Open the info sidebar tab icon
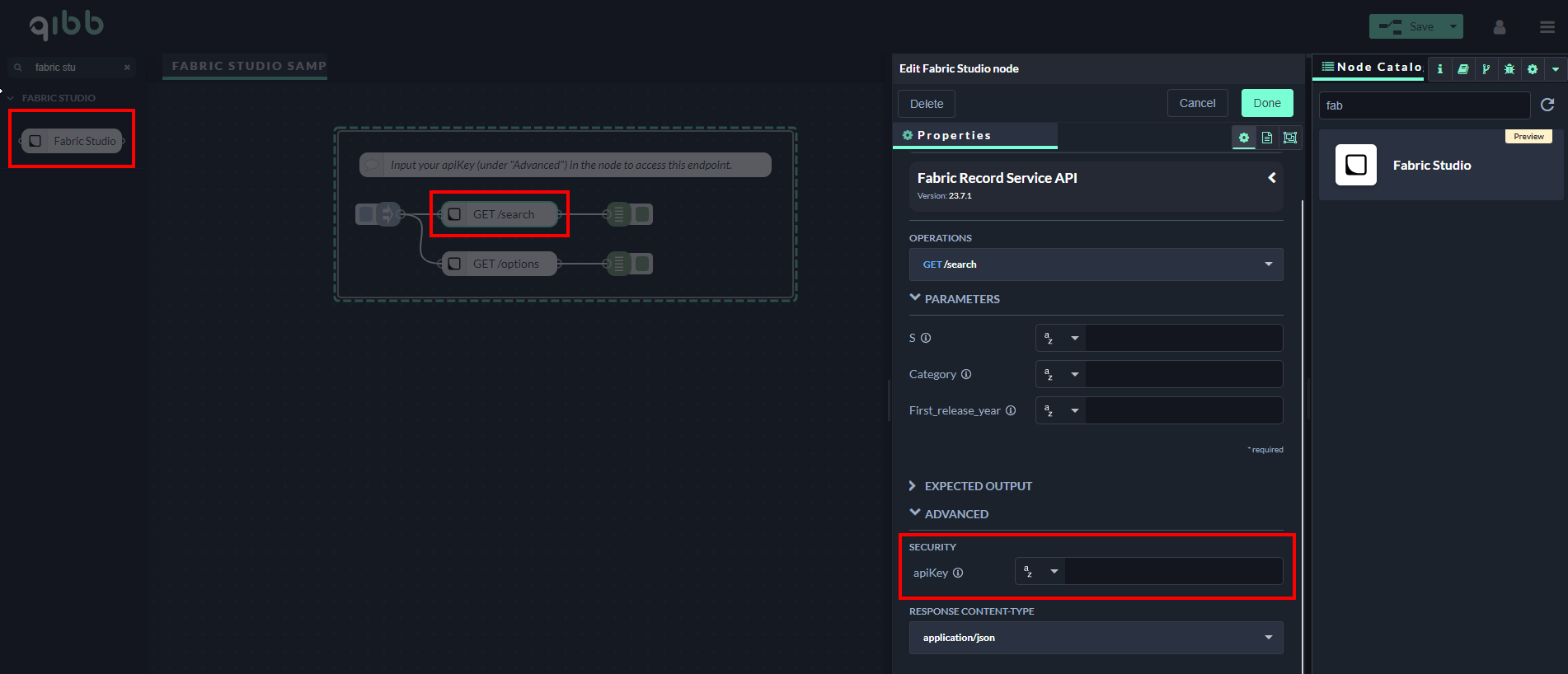 coord(1439,69)
